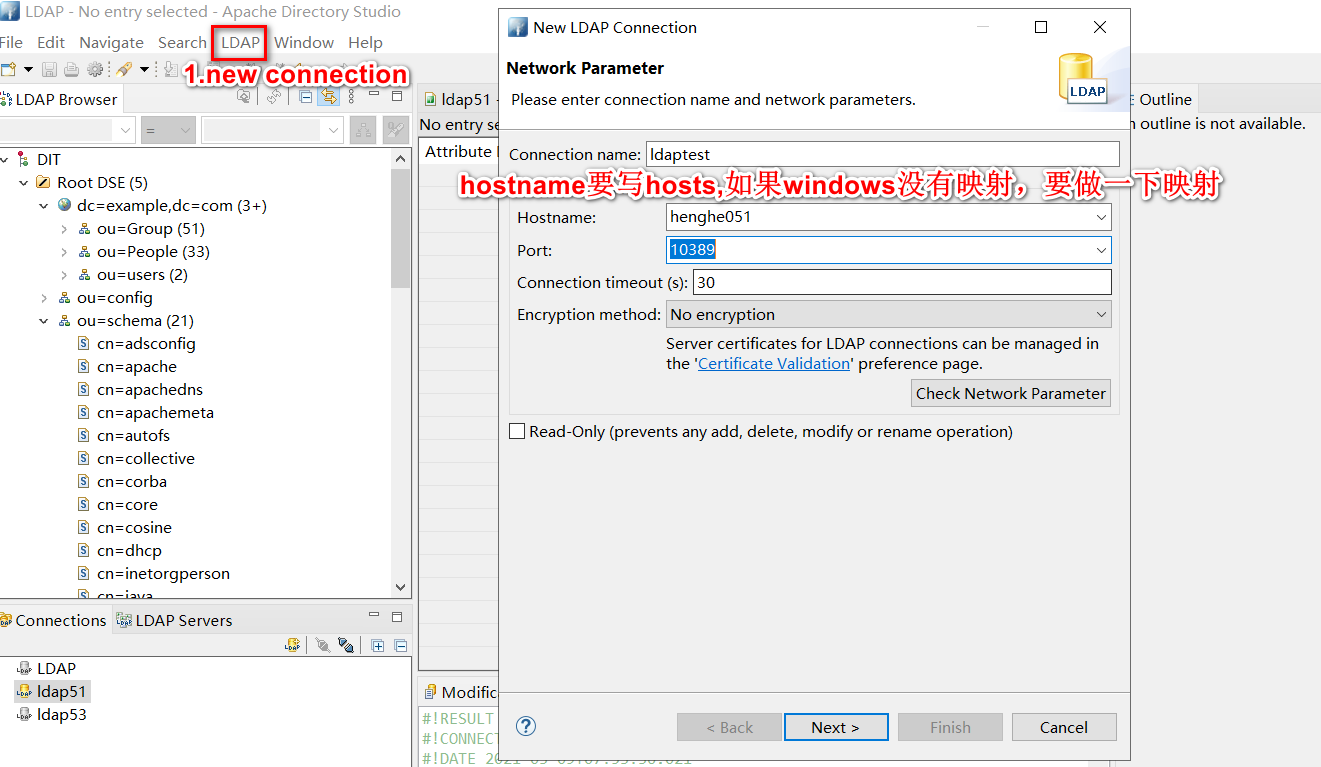Viewport: 1321px width, 767px height.
Task: Click the New Connection LDAP icon in Connections toolbar
Action: click(x=292, y=645)
